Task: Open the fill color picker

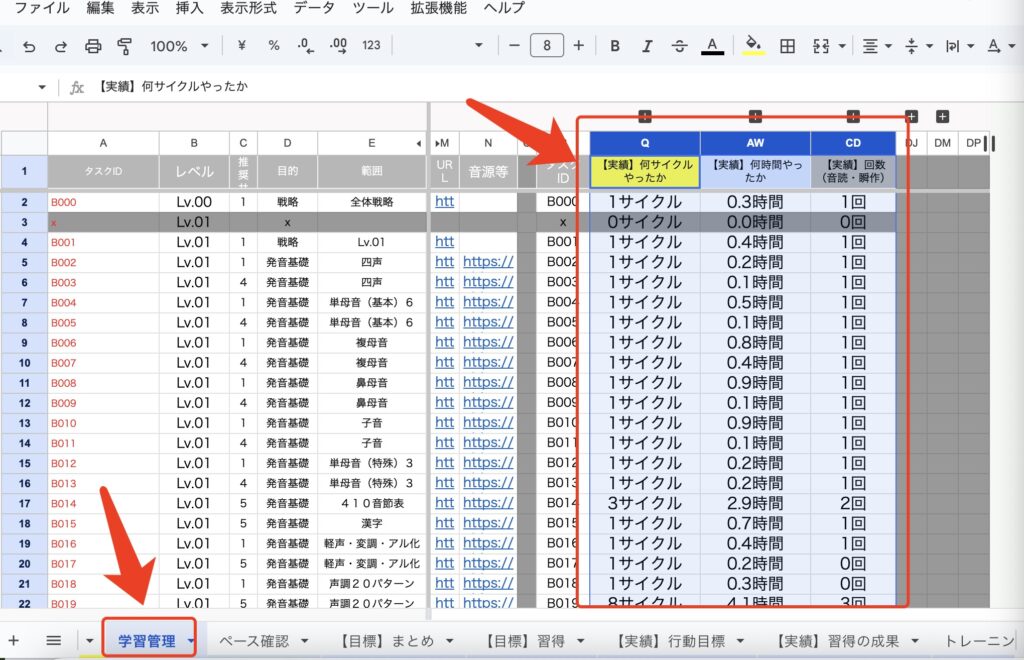Action: (x=753, y=46)
